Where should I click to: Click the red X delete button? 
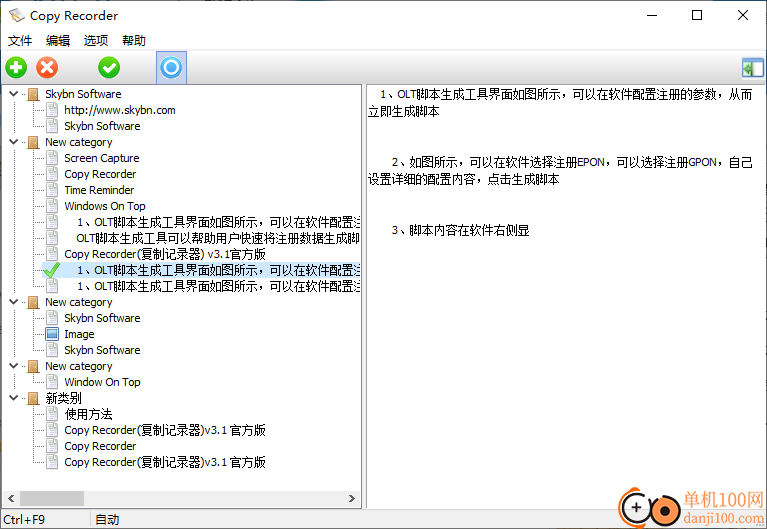point(47,68)
